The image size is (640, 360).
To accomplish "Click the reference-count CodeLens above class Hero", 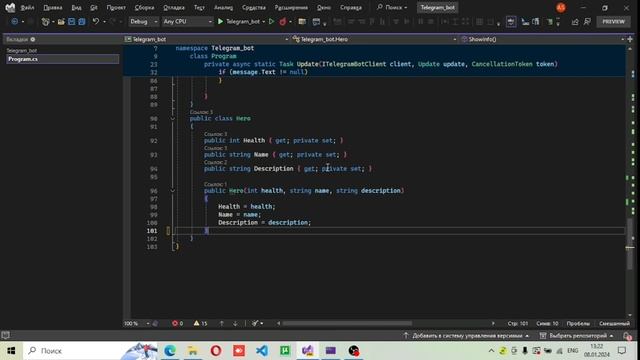I will coord(201,112).
